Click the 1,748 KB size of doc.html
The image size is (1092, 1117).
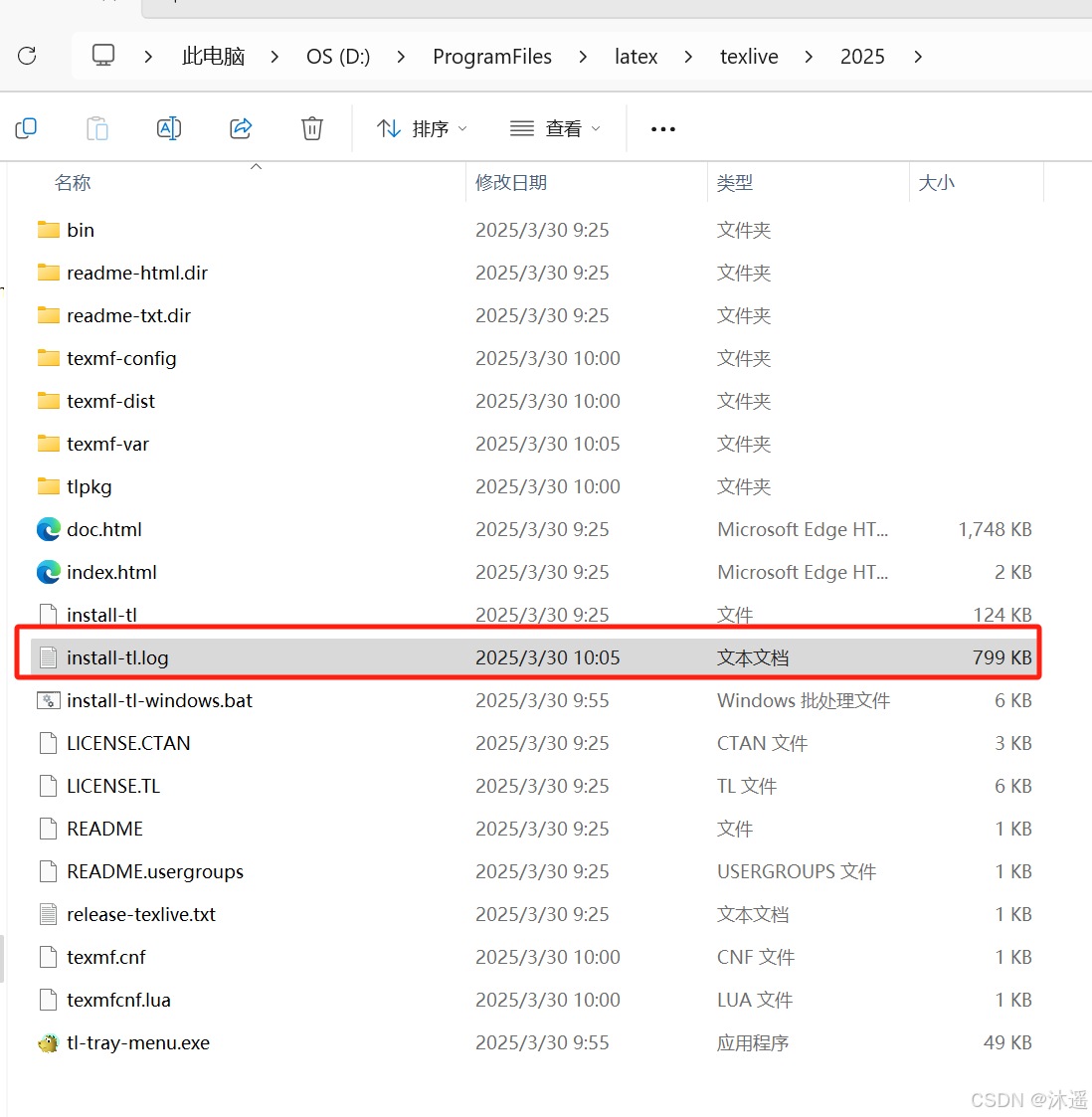click(995, 529)
